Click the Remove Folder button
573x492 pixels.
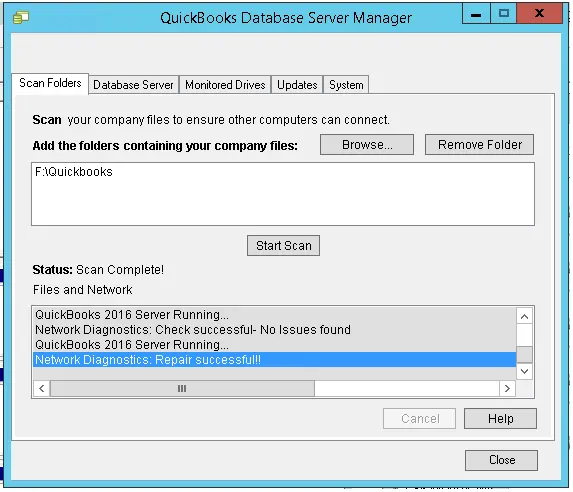click(479, 145)
